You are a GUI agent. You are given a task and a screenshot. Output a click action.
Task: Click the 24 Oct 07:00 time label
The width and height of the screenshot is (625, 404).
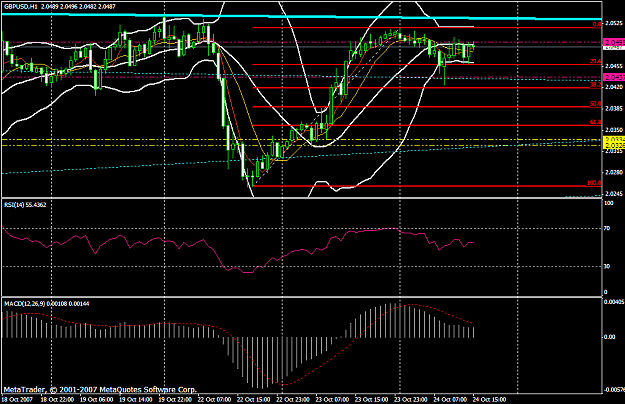(450, 399)
